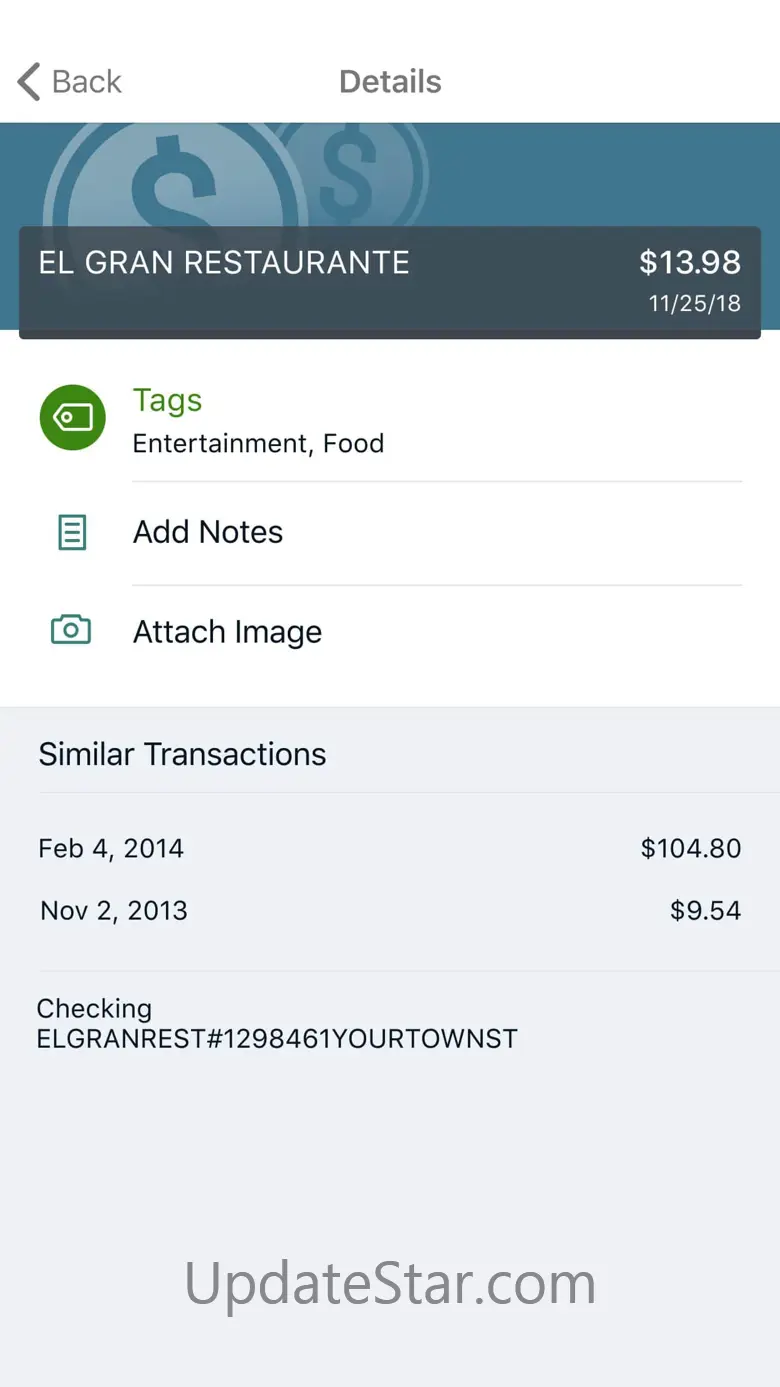Screen dimensions: 780x1387
Task: Choose Attach Image
Action: (x=228, y=632)
